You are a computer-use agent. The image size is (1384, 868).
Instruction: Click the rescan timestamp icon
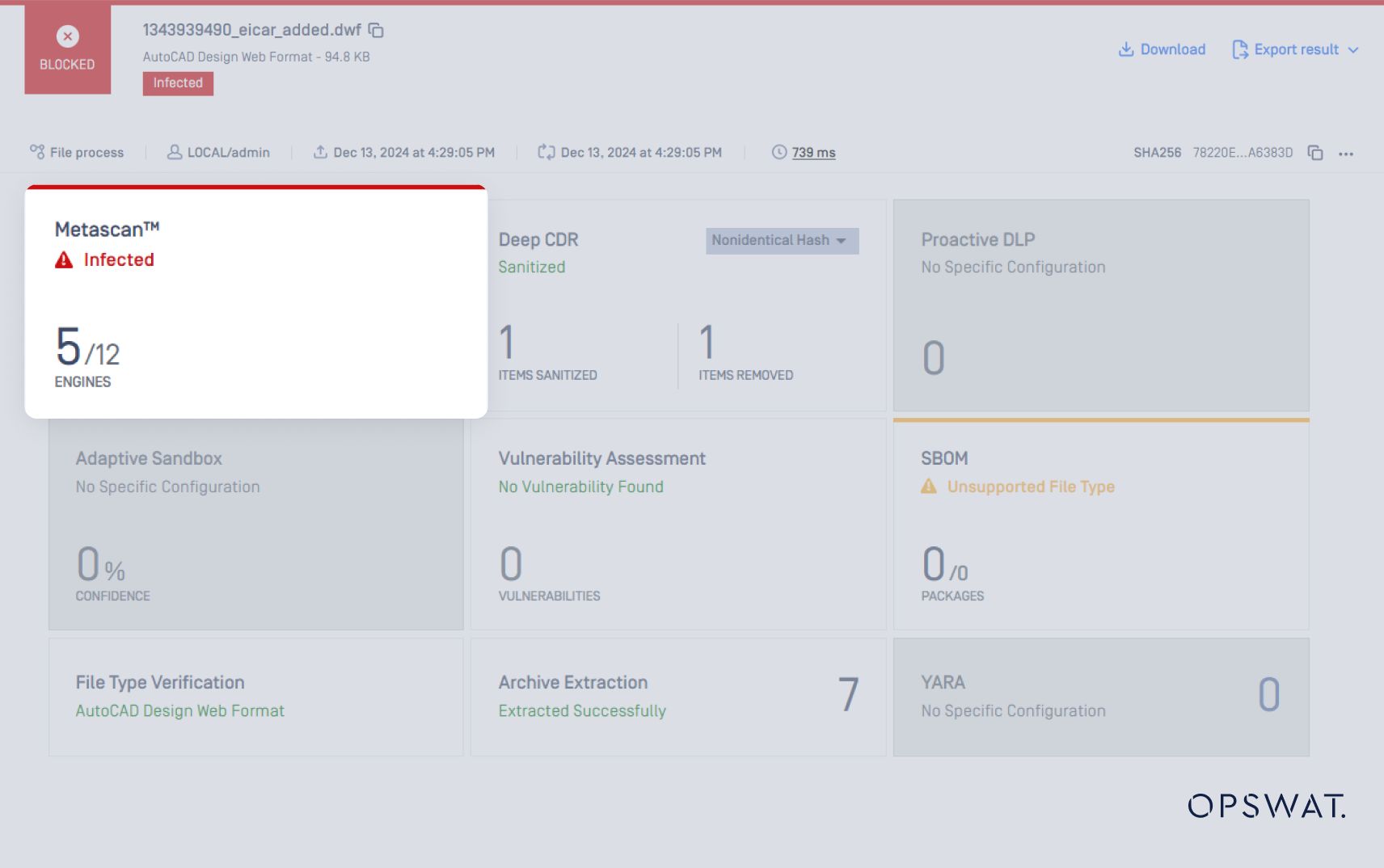click(x=546, y=152)
